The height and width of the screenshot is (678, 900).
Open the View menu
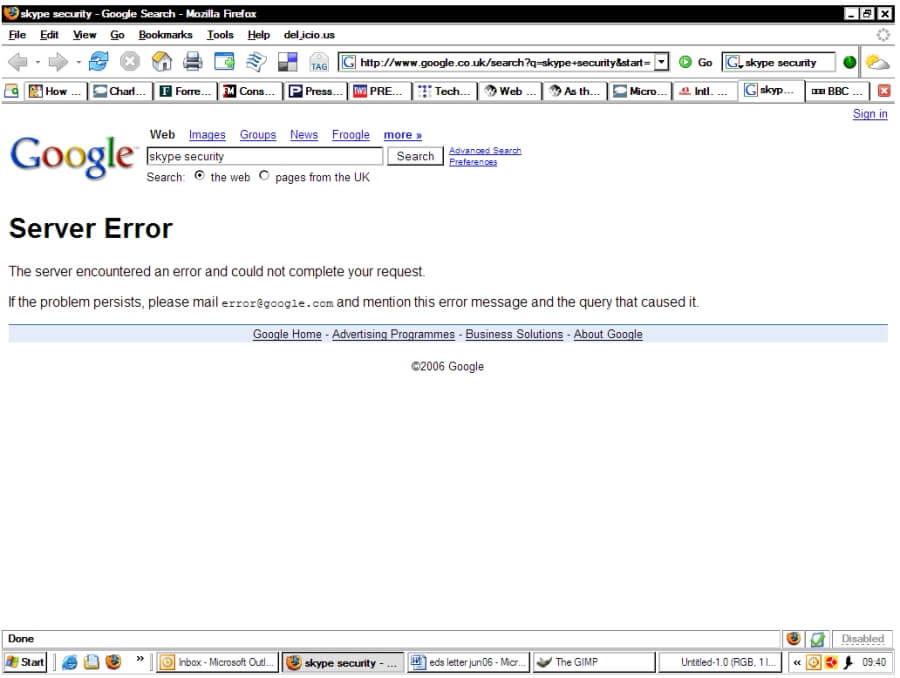[84, 35]
